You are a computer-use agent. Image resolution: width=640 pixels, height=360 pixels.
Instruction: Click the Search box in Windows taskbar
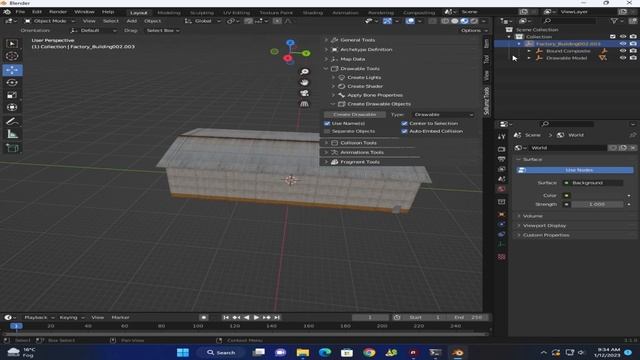click(221, 352)
